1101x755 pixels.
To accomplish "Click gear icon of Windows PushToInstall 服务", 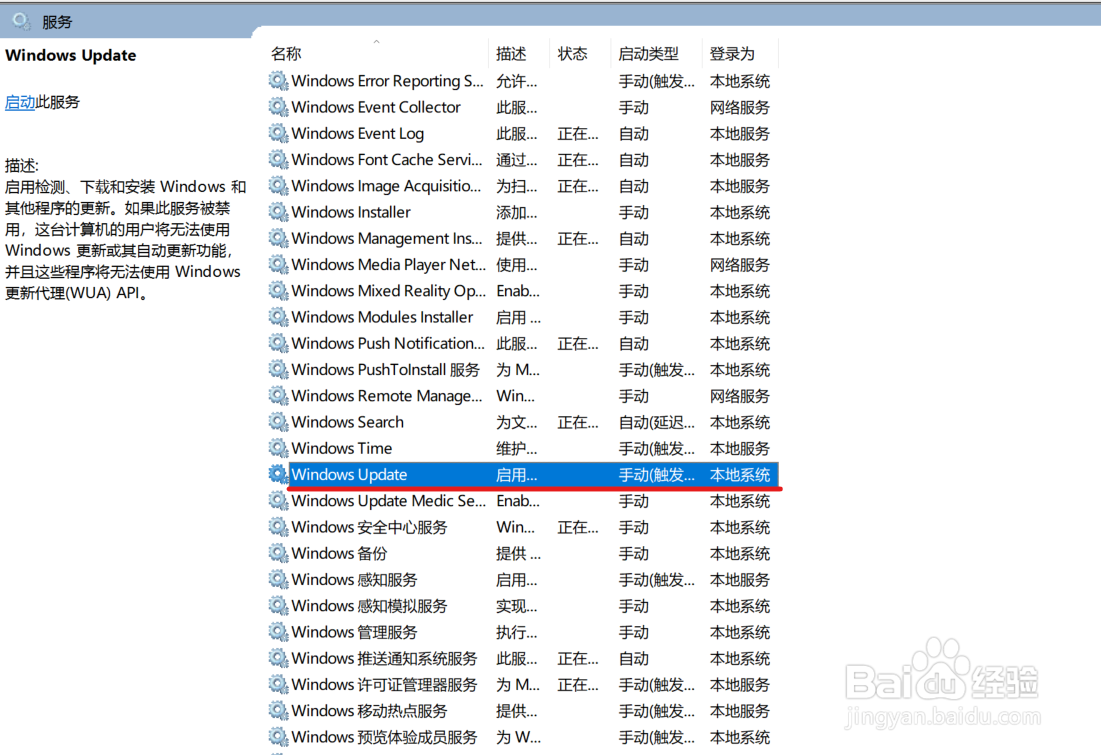I will click(278, 369).
